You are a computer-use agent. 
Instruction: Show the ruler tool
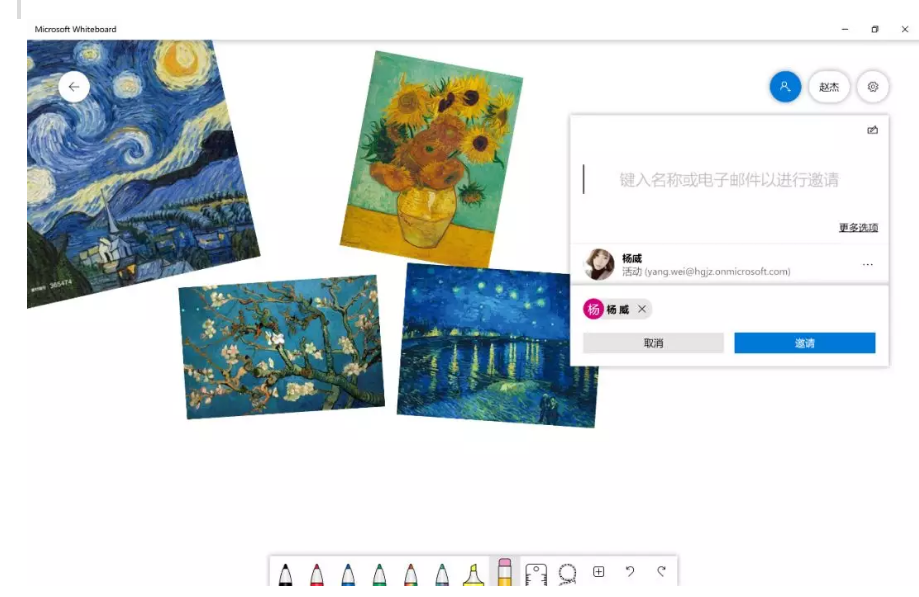(536, 574)
